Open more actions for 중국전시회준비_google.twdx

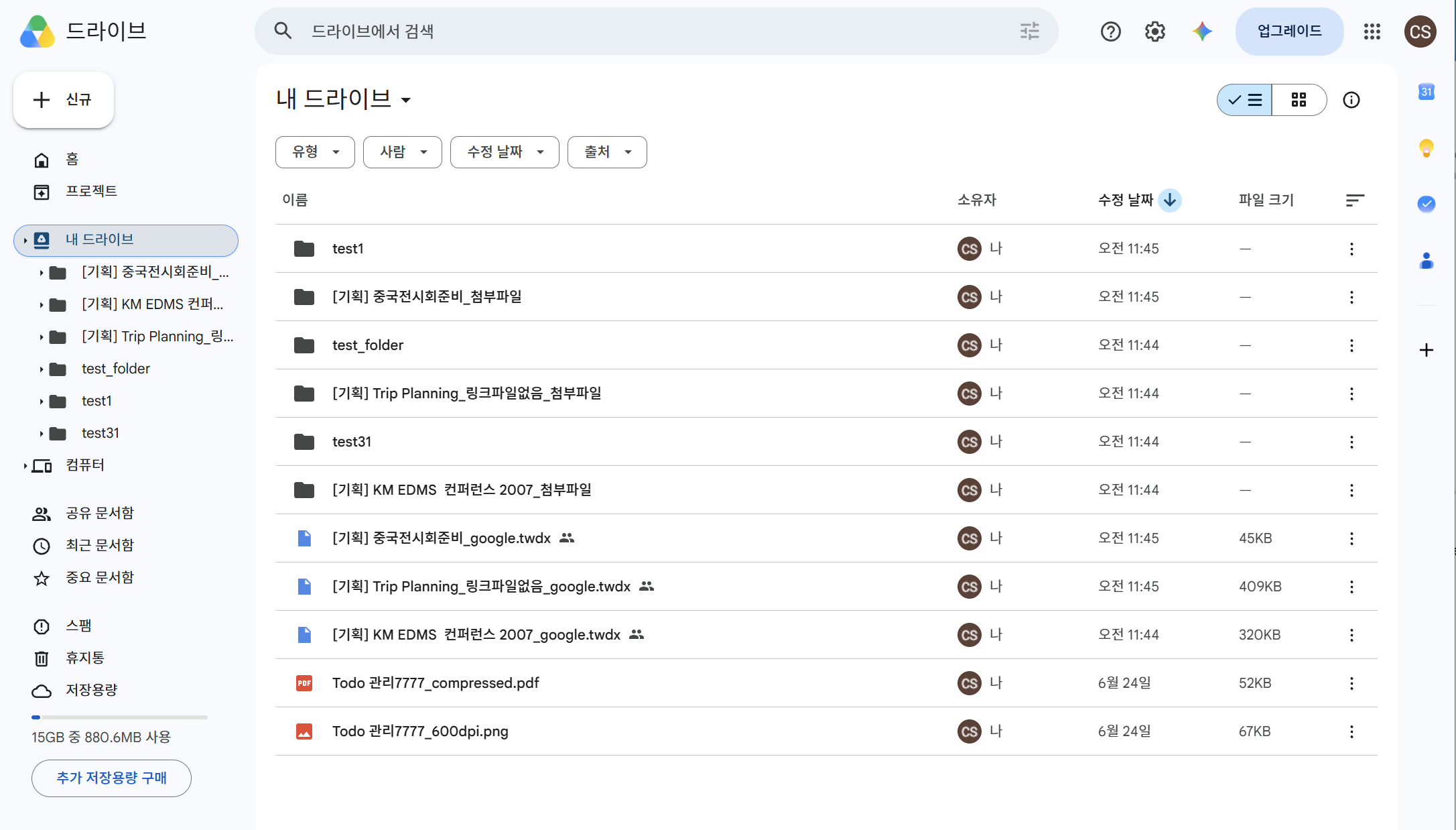[1351, 538]
